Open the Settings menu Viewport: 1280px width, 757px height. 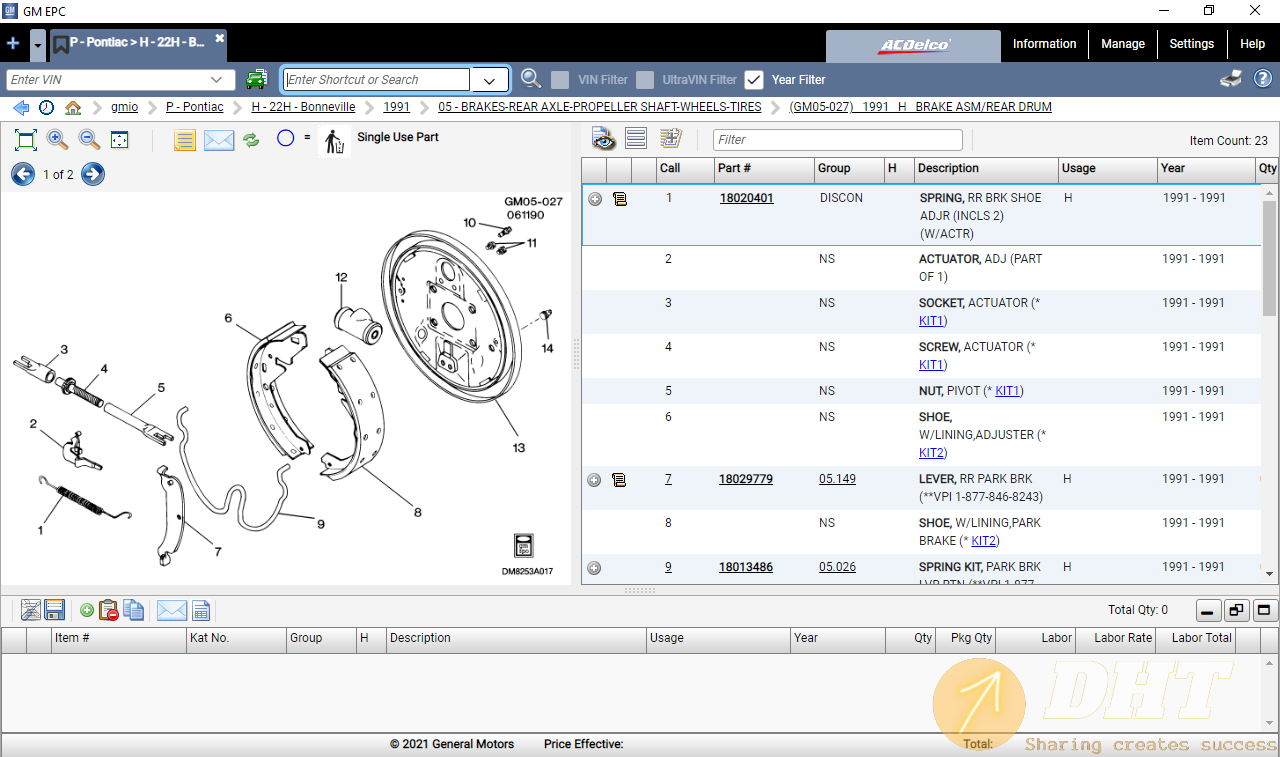[x=1191, y=44]
